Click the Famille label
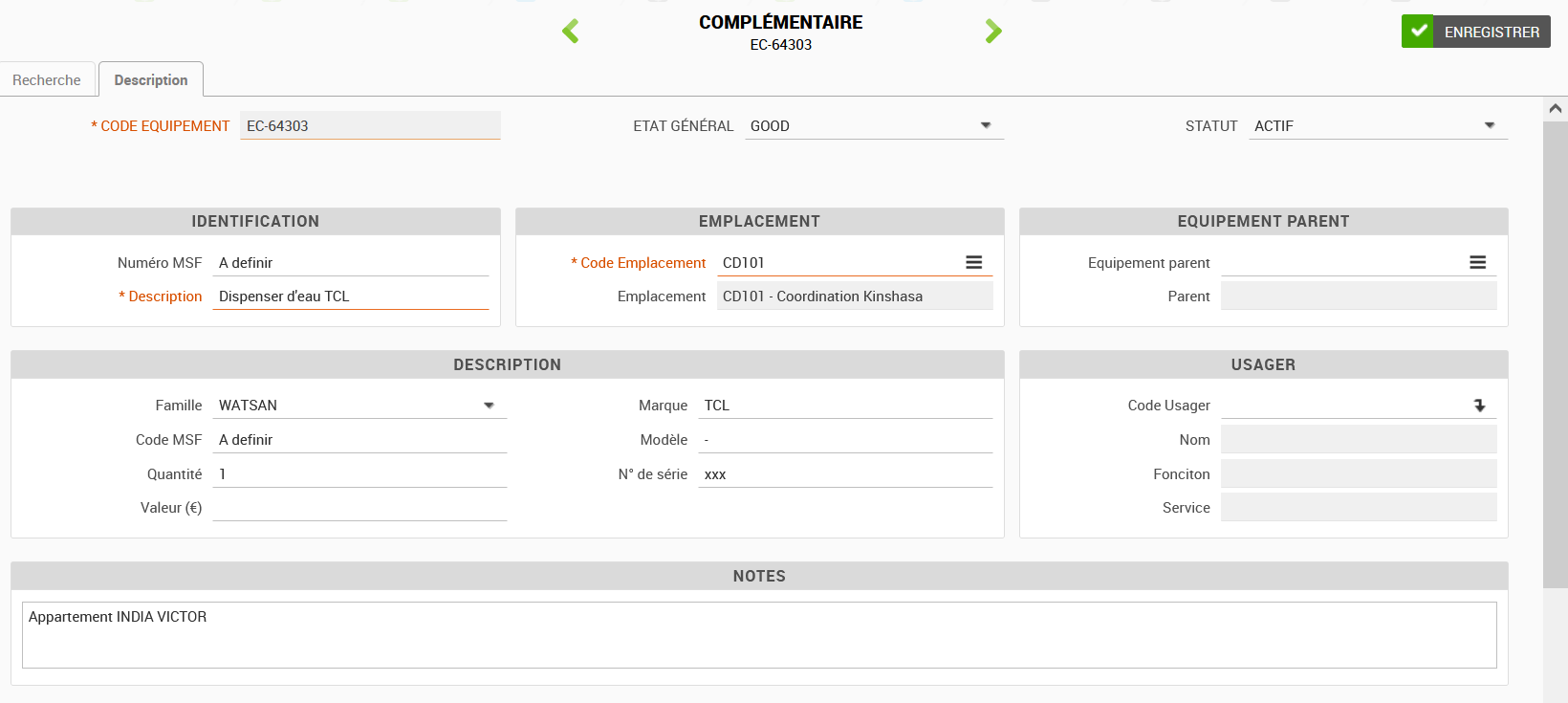Viewport: 1568px width, 703px height. (179, 406)
